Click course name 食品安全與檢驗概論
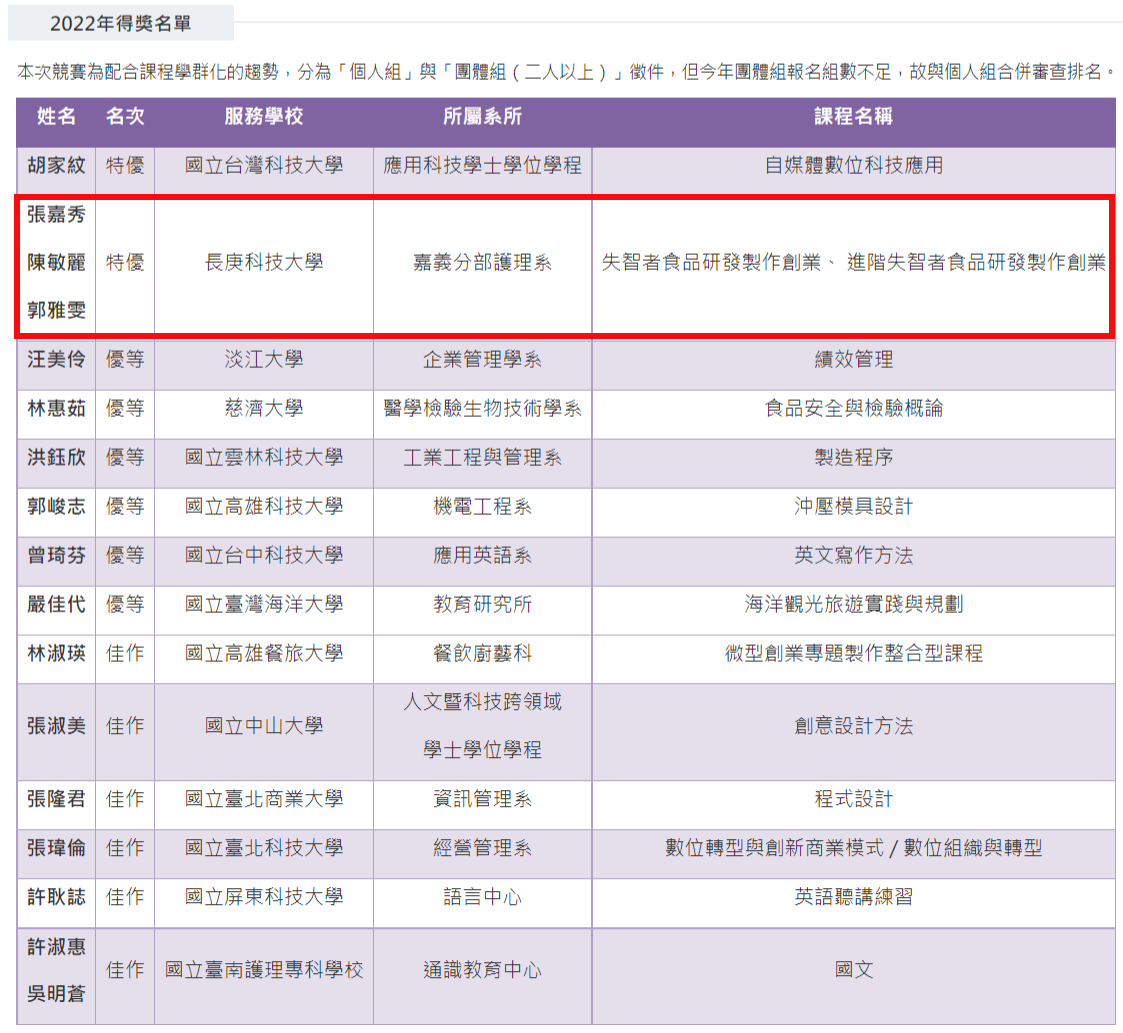The image size is (1123, 1033). point(853,408)
